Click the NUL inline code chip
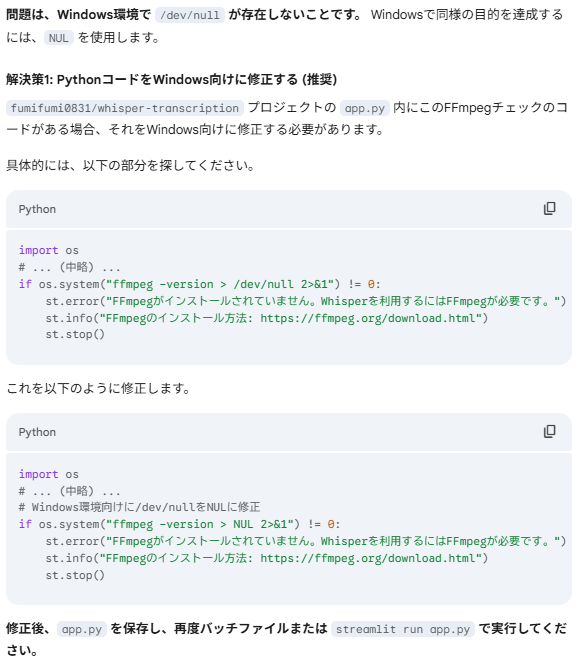Viewport: 580px width, 661px height. point(59,38)
